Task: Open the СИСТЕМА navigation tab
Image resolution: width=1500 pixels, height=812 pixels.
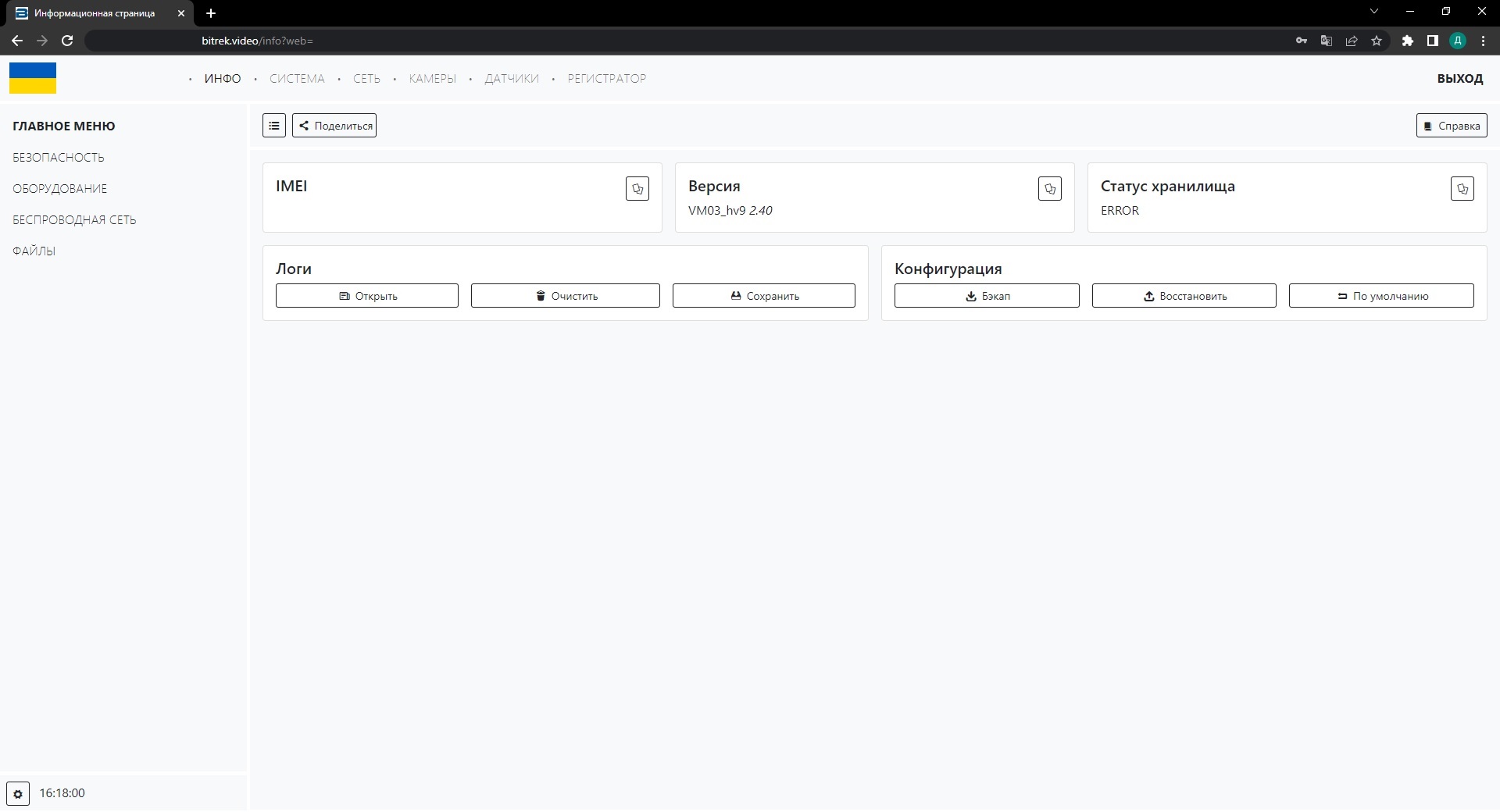Action: [297, 79]
